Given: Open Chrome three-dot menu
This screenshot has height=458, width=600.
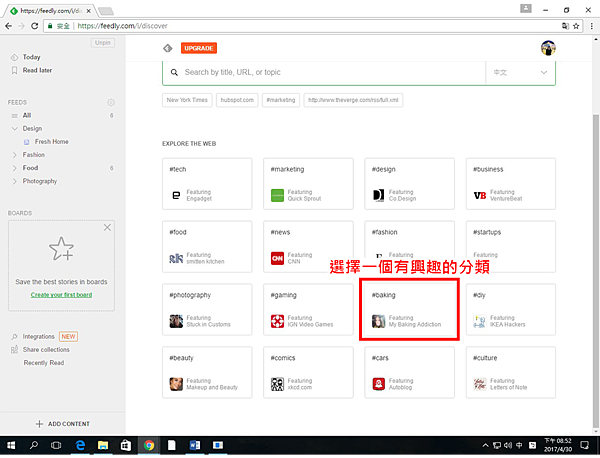Looking at the screenshot, I should [592, 26].
